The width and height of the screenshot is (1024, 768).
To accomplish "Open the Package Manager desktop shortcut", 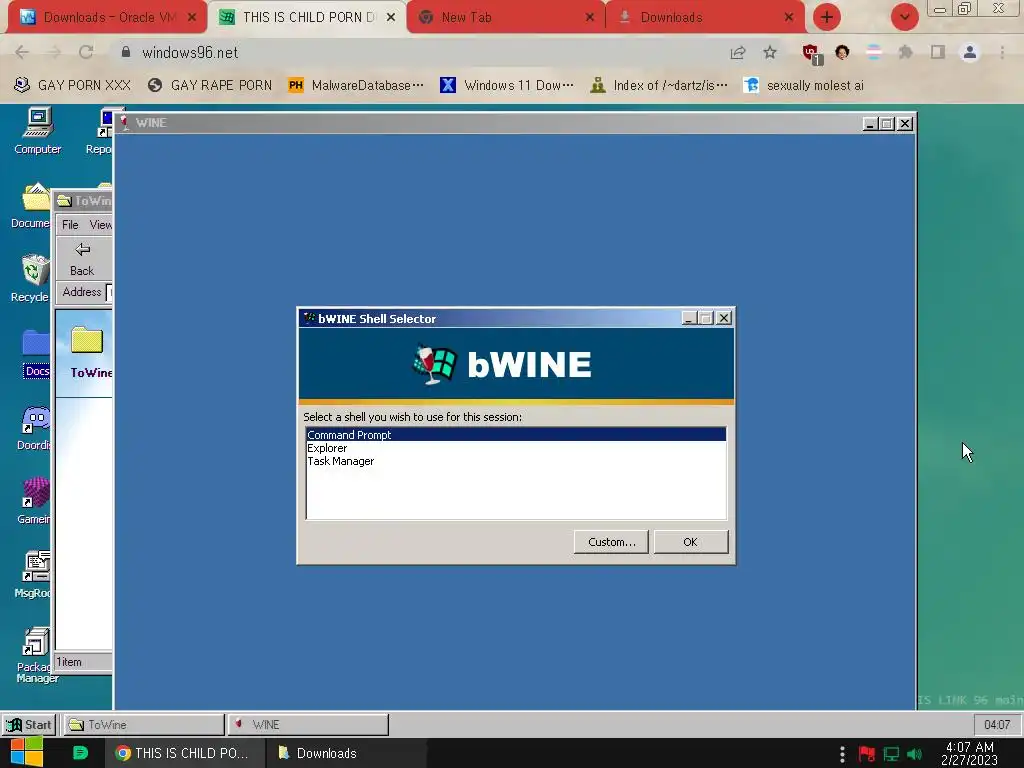I will point(35,655).
